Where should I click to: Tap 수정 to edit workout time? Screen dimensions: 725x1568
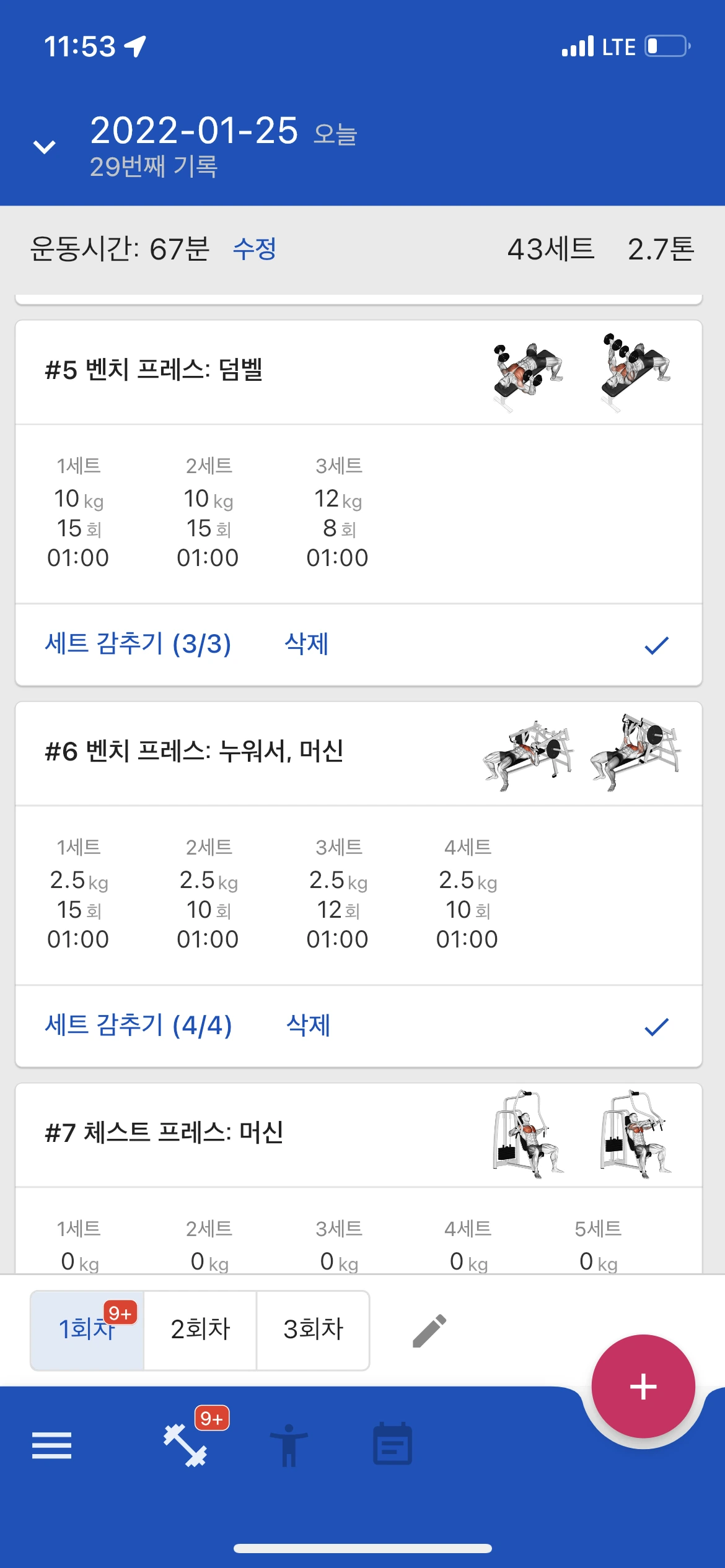[255, 249]
